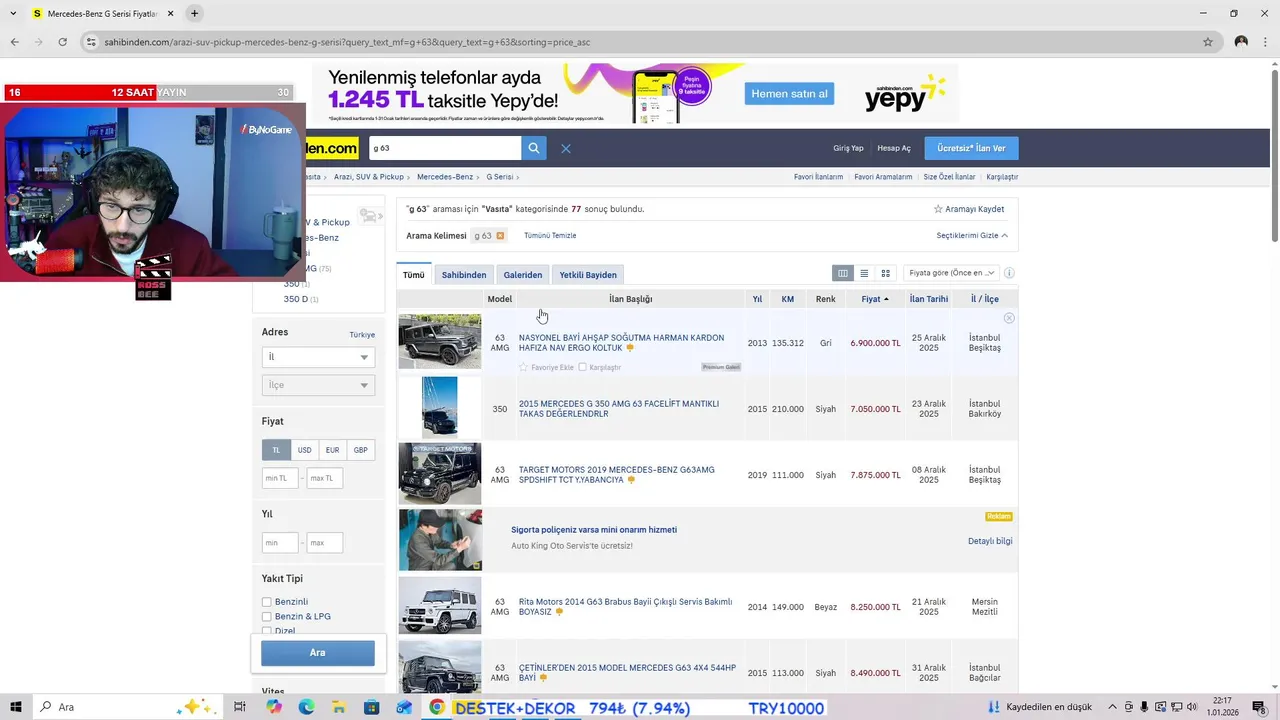Select the Galeriden tab
The height and width of the screenshot is (720, 1280).
tap(523, 275)
